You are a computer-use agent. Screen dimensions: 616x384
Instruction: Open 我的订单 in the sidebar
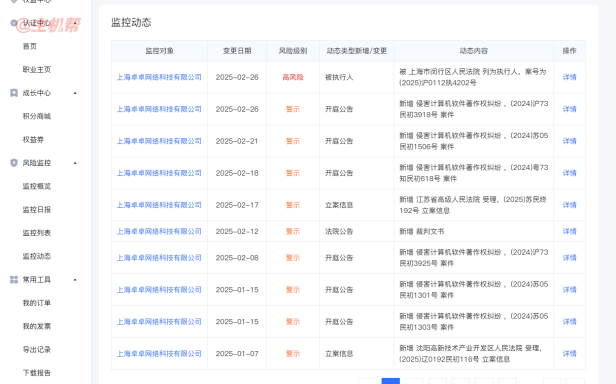37,303
